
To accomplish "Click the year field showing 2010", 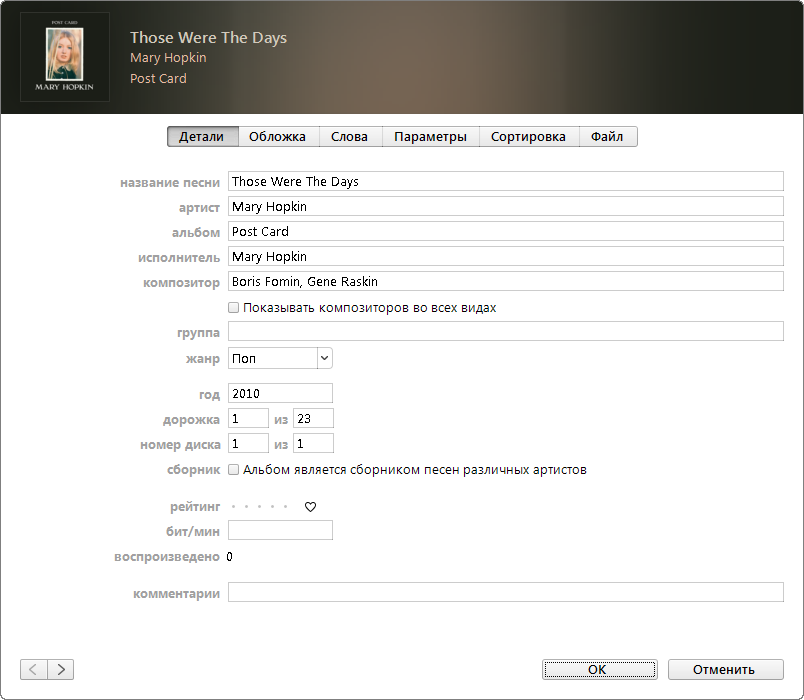I will [x=280, y=394].
